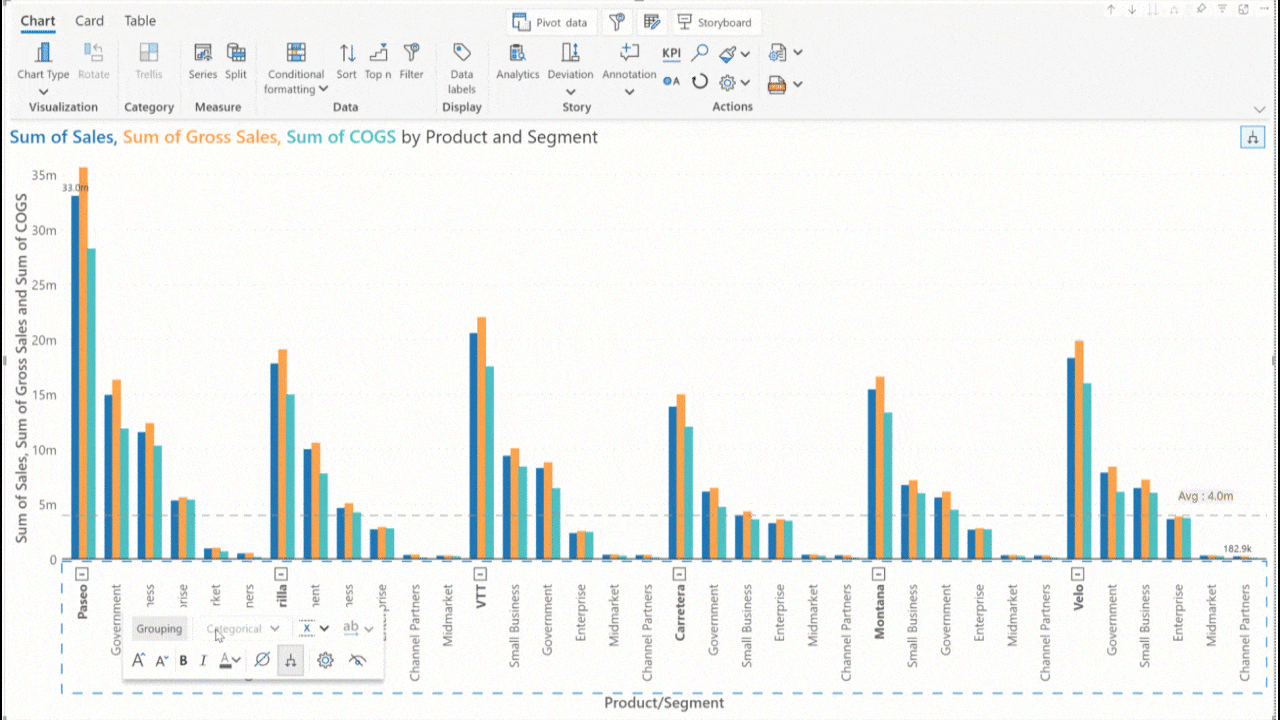Open the Storyboard button
Viewport: 1280px width, 720px height.
714,22
